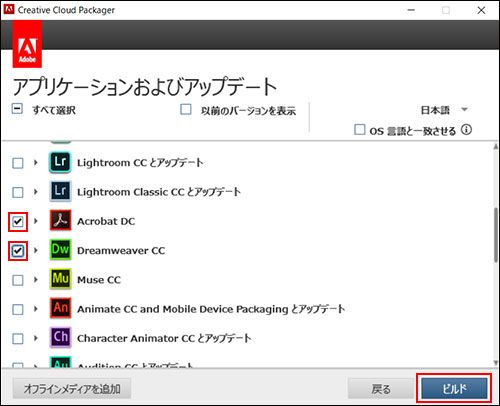Click the 戻る back button
The height and width of the screenshot is (406, 500).
381,389
